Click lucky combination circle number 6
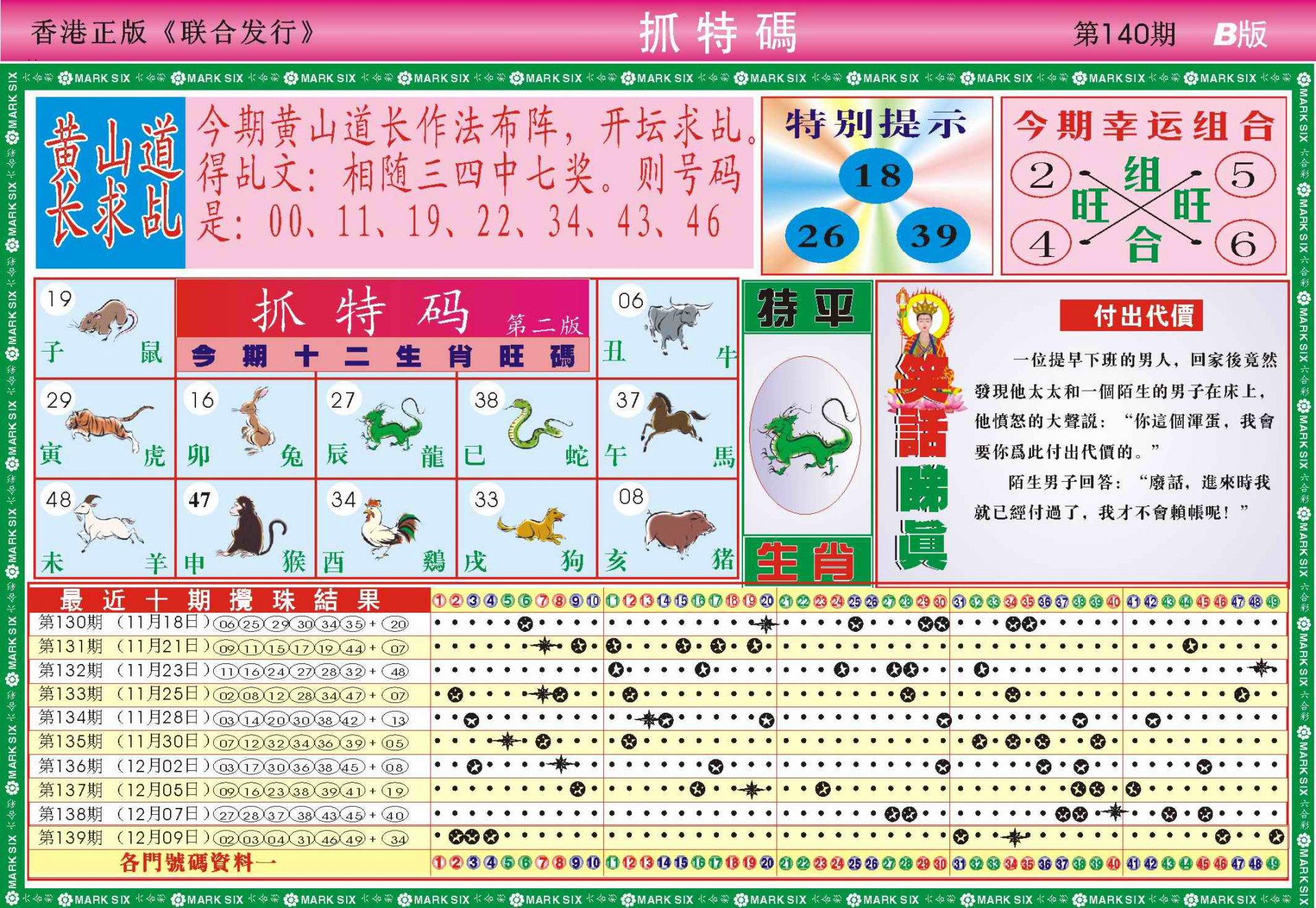This screenshot has height=908, width=1316. coord(1244,243)
